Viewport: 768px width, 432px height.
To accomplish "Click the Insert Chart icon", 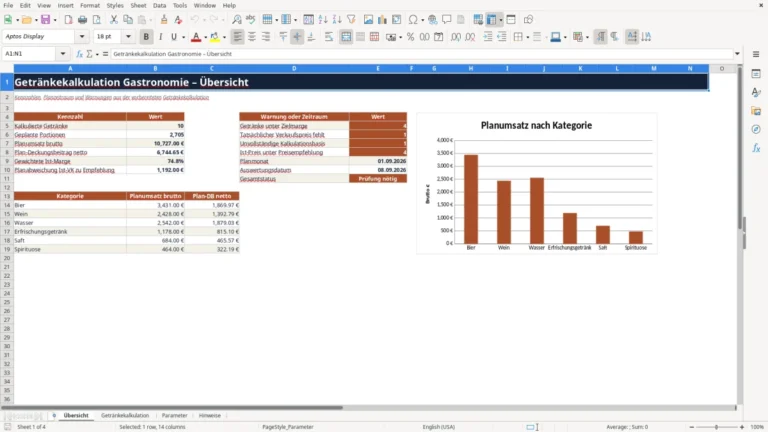I will pyautogui.click(x=383, y=20).
